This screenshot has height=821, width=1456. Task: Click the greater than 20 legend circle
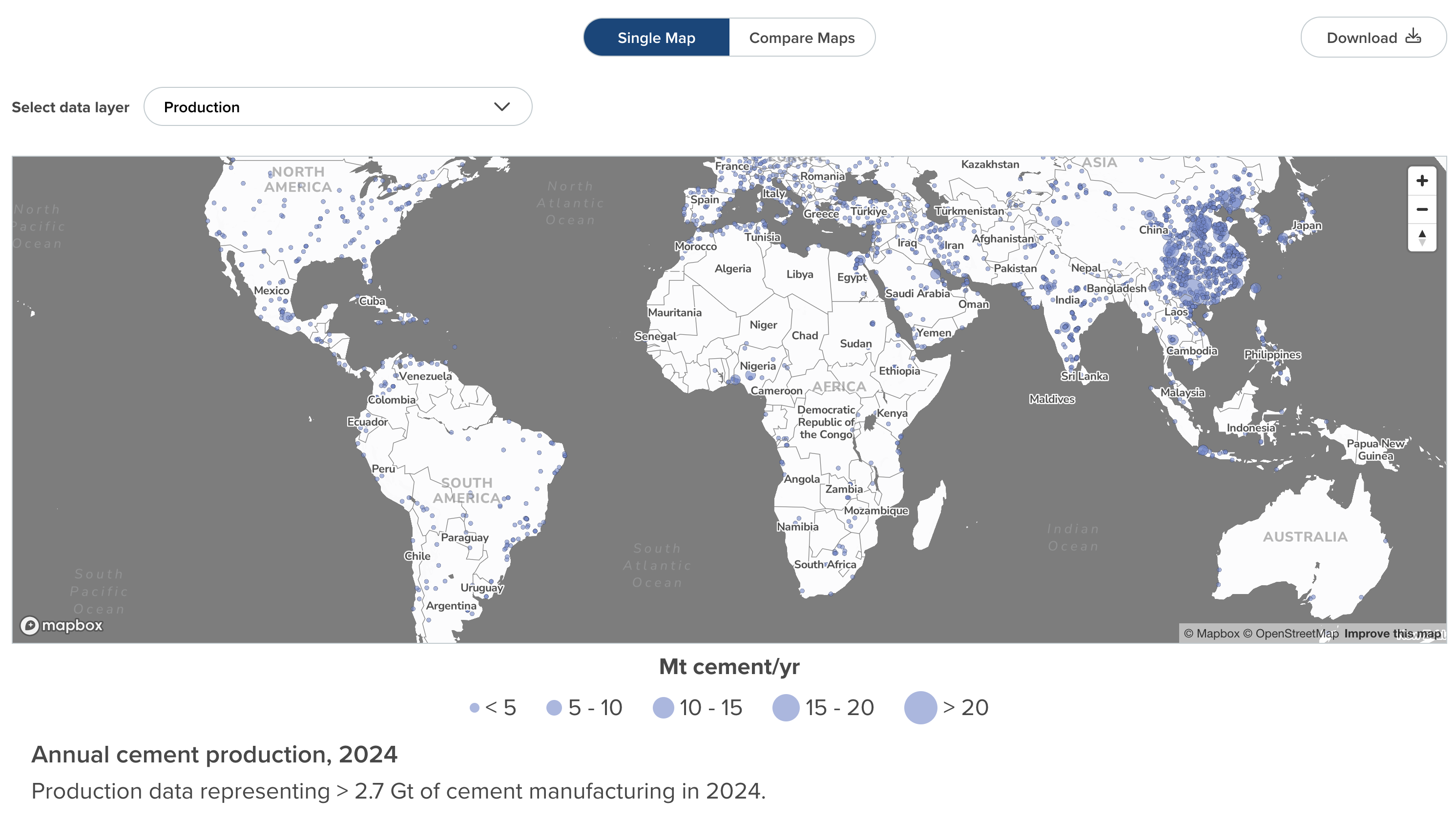click(920, 707)
